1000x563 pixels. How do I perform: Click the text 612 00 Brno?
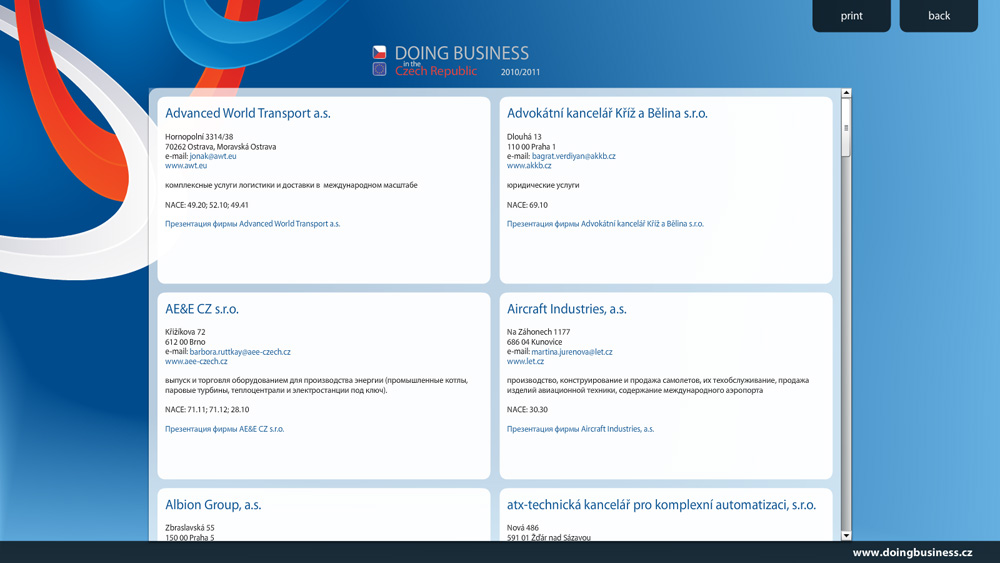click(x=185, y=342)
